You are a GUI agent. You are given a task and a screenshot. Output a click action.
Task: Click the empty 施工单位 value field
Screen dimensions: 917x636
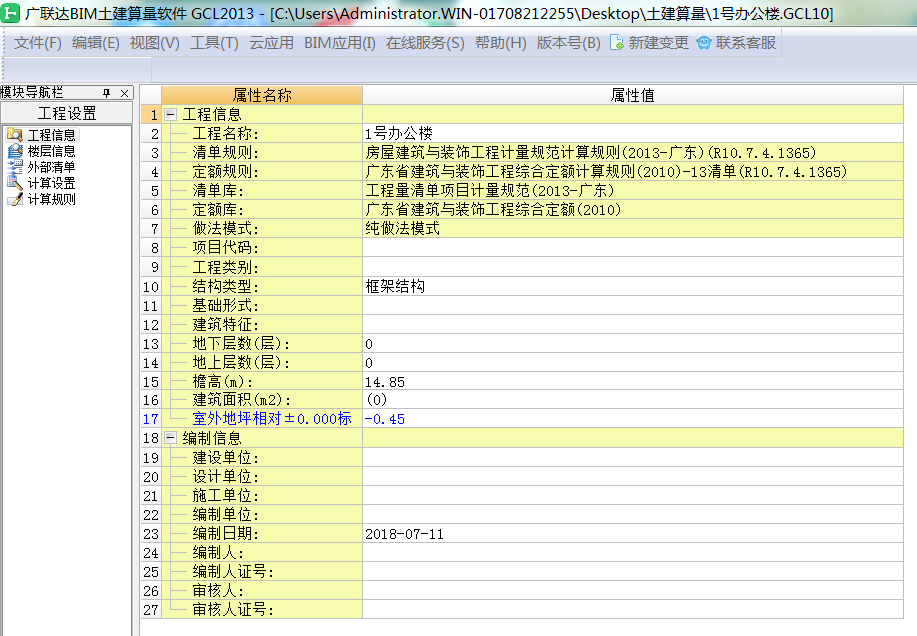[633, 496]
